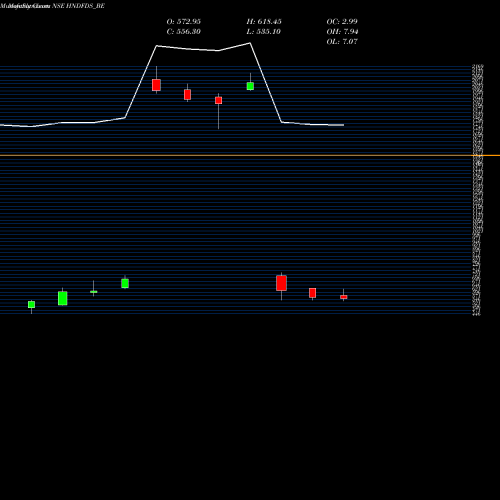Select the OH: 7.94 reading
Screen dimensions: 500x500
pos(342,31)
